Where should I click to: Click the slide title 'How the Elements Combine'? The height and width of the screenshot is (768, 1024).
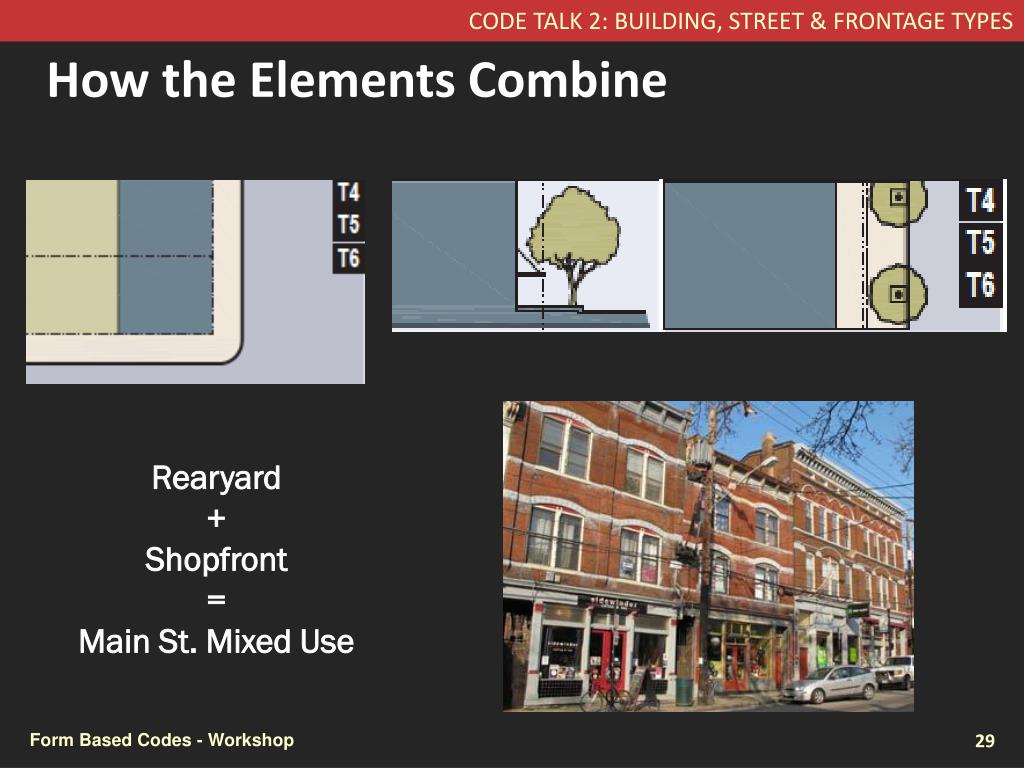click(357, 80)
